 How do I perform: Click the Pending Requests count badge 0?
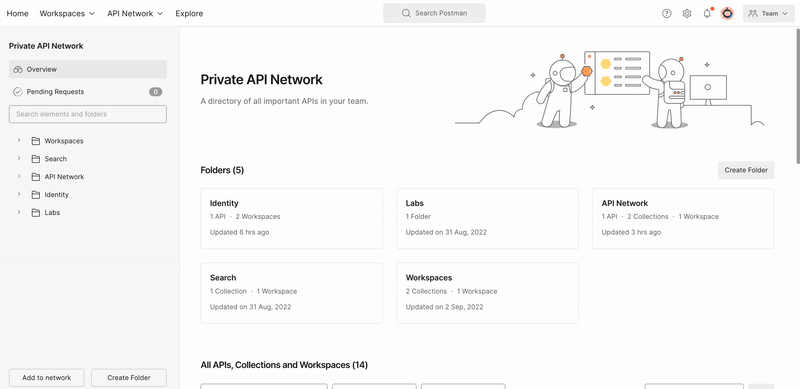[x=156, y=92]
